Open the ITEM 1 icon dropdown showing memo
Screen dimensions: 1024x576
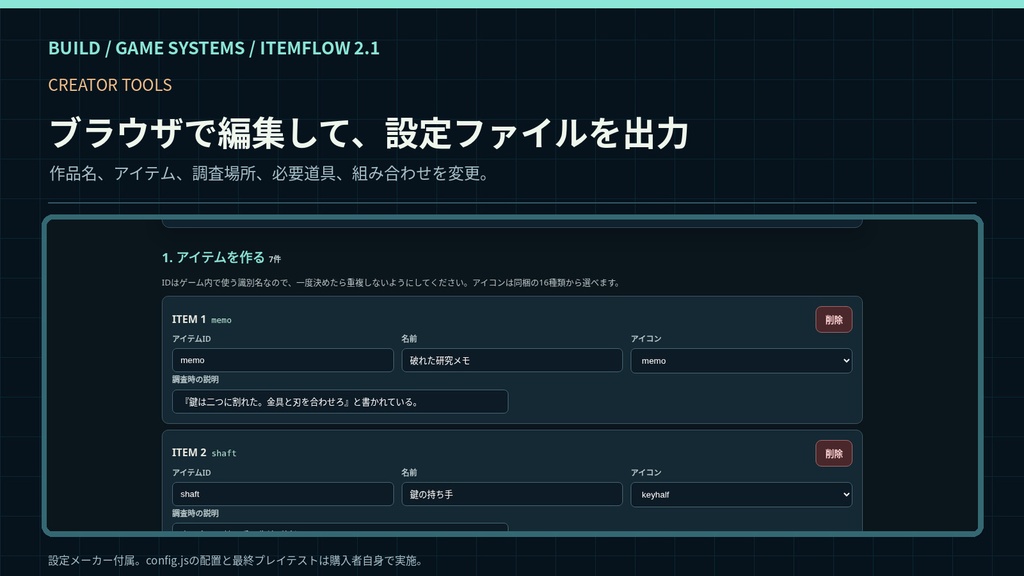(x=741, y=360)
